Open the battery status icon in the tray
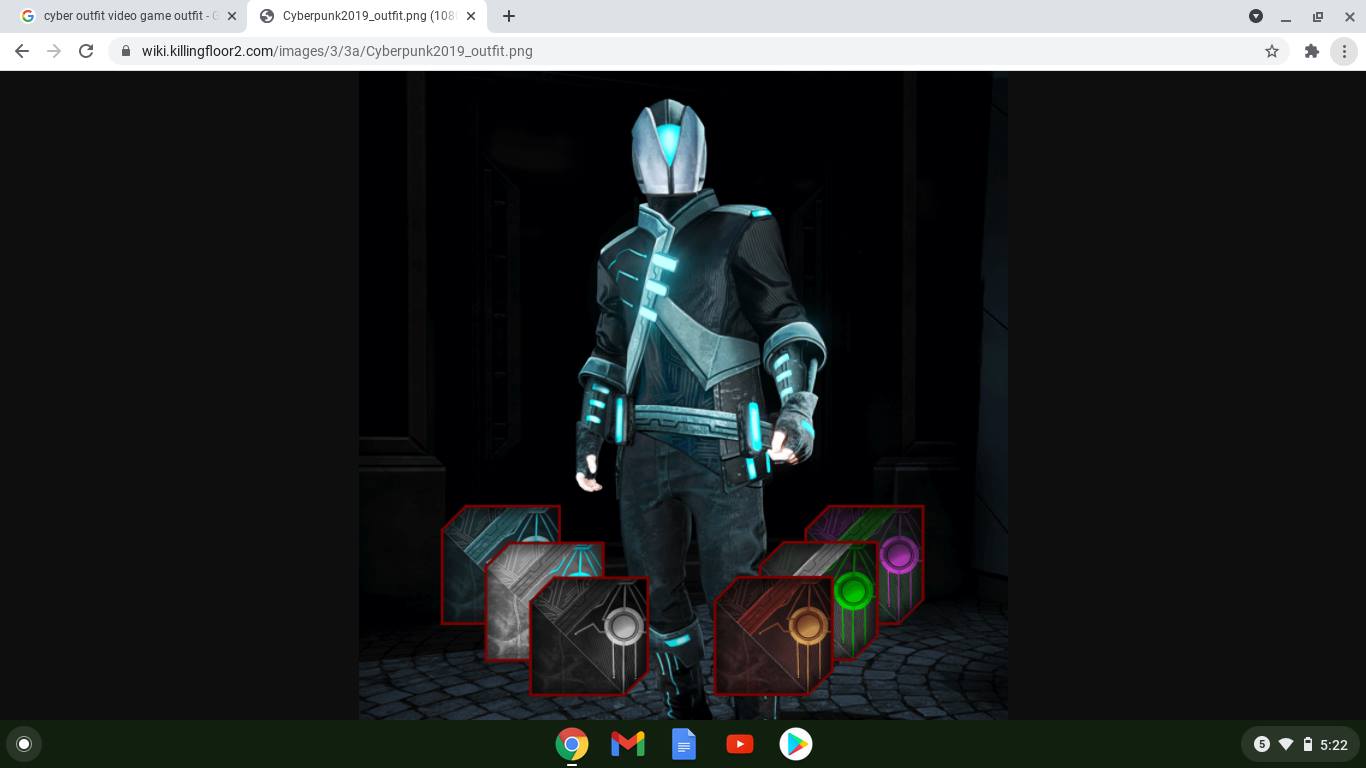The height and width of the screenshot is (768, 1366). click(x=1307, y=744)
